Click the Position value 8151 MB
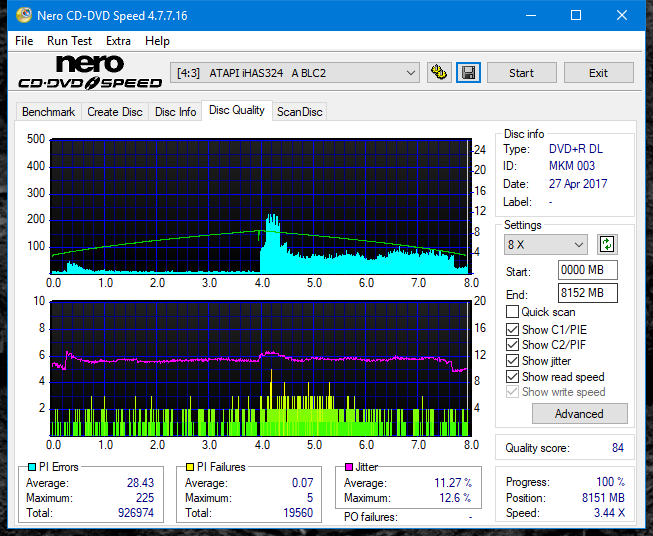This screenshot has width=653, height=536. point(603,498)
